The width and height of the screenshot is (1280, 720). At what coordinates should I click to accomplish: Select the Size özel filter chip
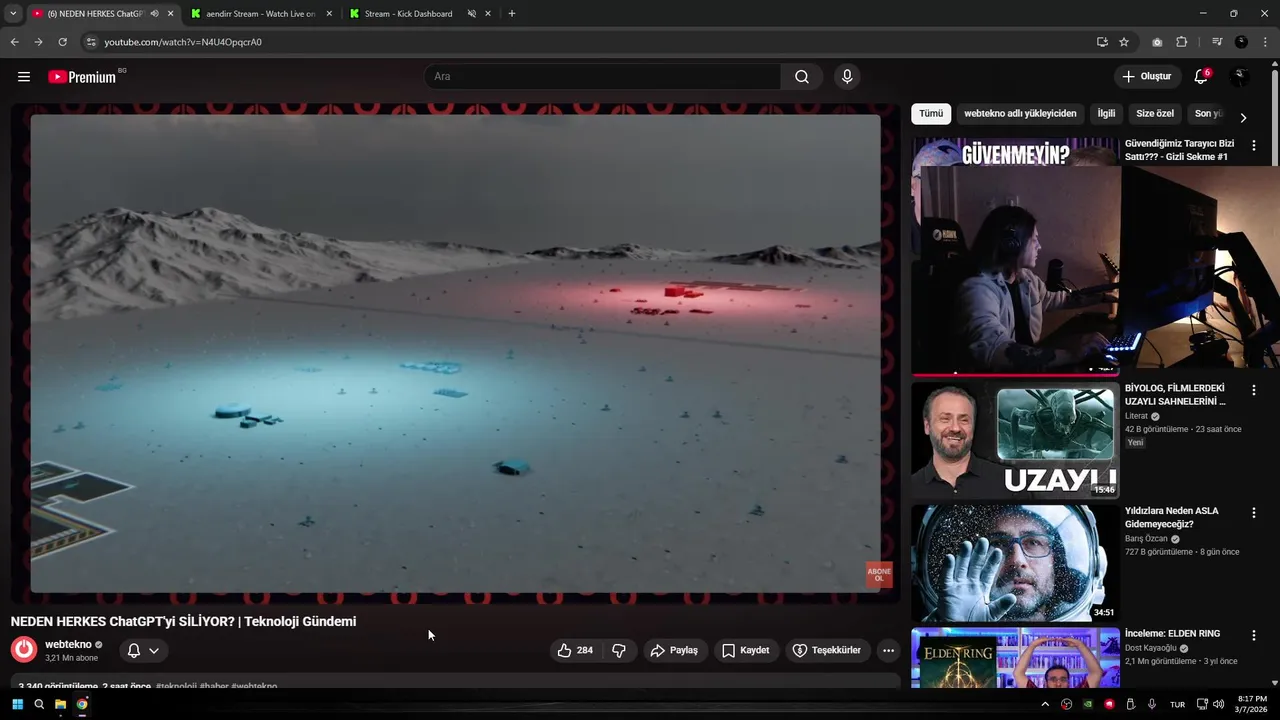(x=1155, y=114)
